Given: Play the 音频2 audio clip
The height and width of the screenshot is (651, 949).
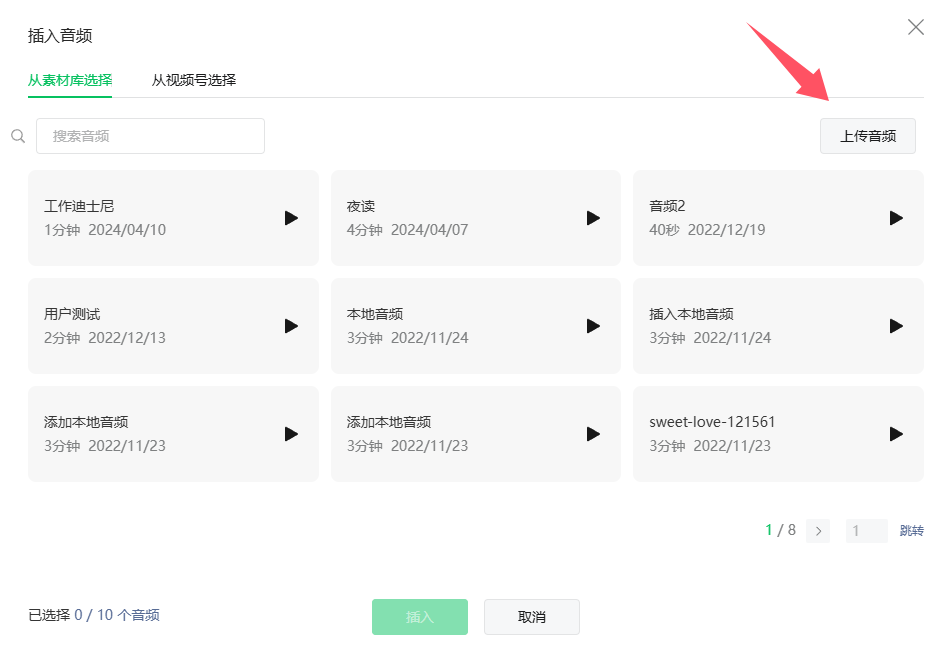Looking at the screenshot, I should pos(896,218).
